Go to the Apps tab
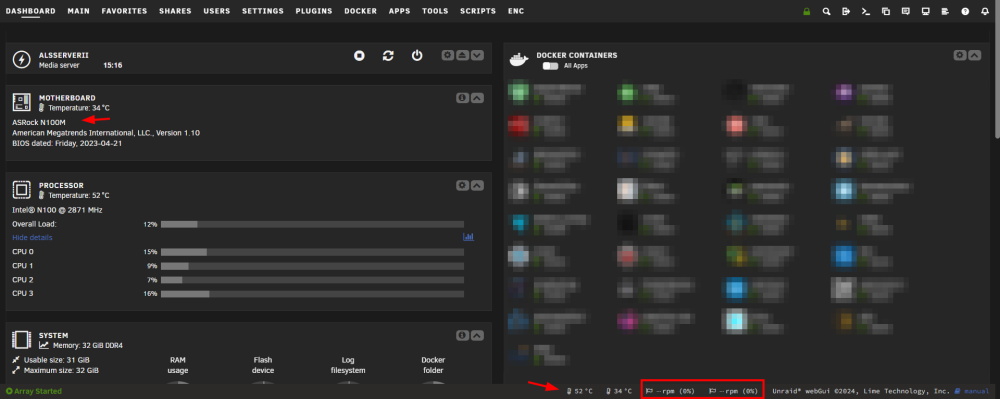This screenshot has height=399, width=1000. (x=399, y=11)
